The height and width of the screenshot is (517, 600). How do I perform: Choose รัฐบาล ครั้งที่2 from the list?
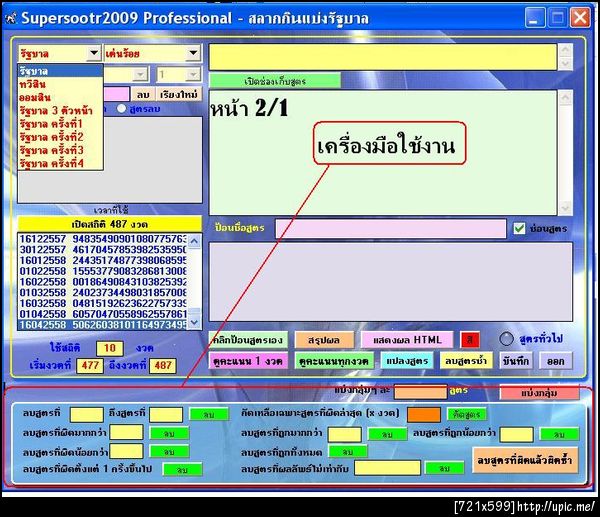pyautogui.click(x=60, y=137)
